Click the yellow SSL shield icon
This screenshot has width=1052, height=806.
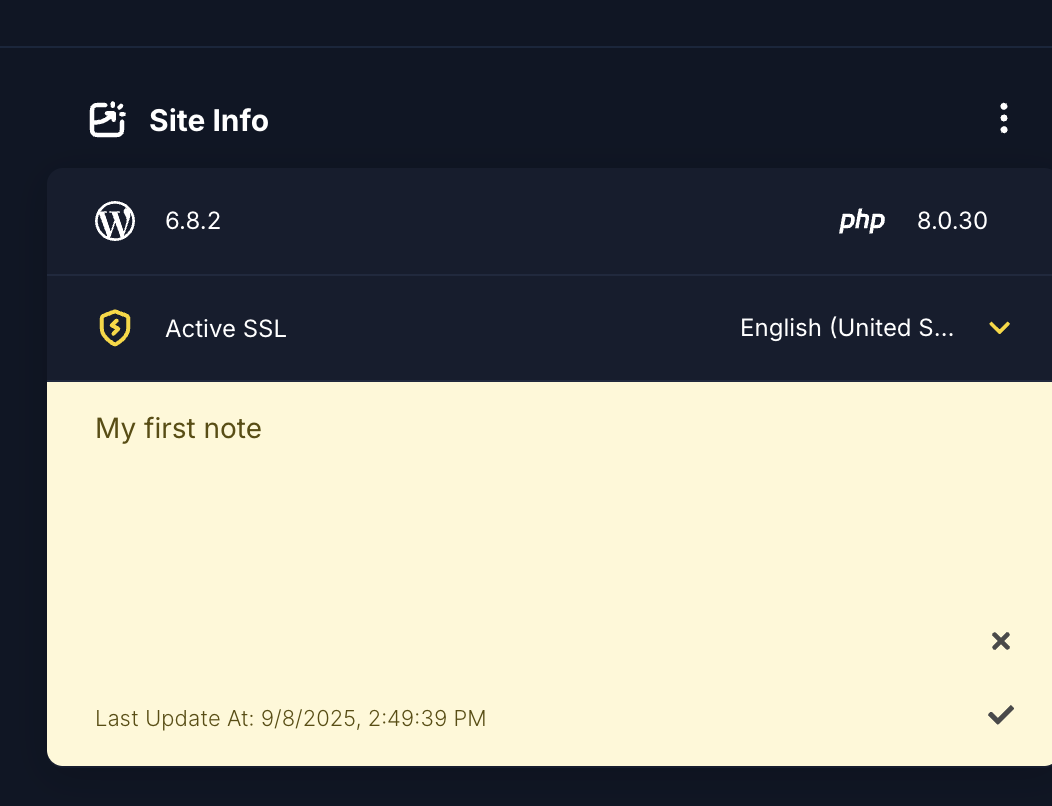[115, 328]
